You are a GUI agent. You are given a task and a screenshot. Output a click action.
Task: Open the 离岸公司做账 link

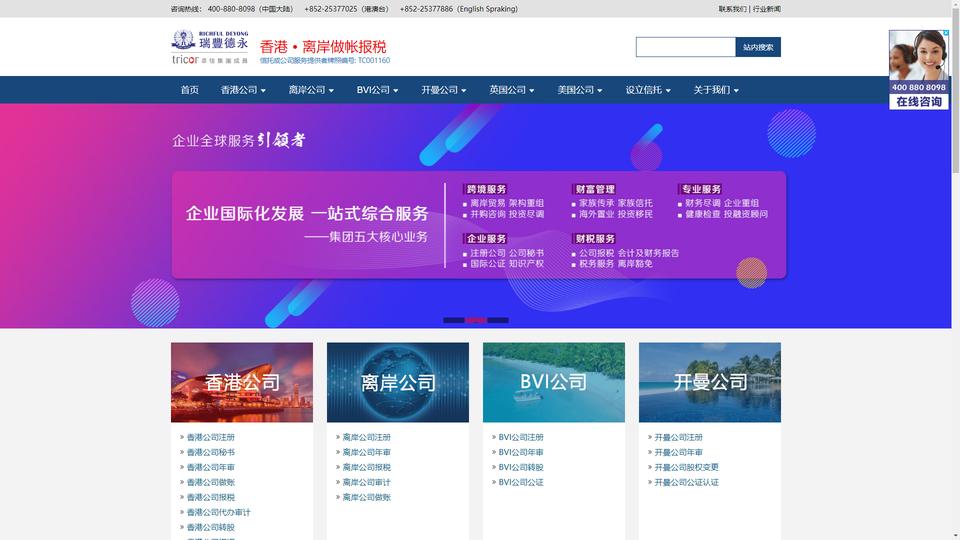point(367,497)
